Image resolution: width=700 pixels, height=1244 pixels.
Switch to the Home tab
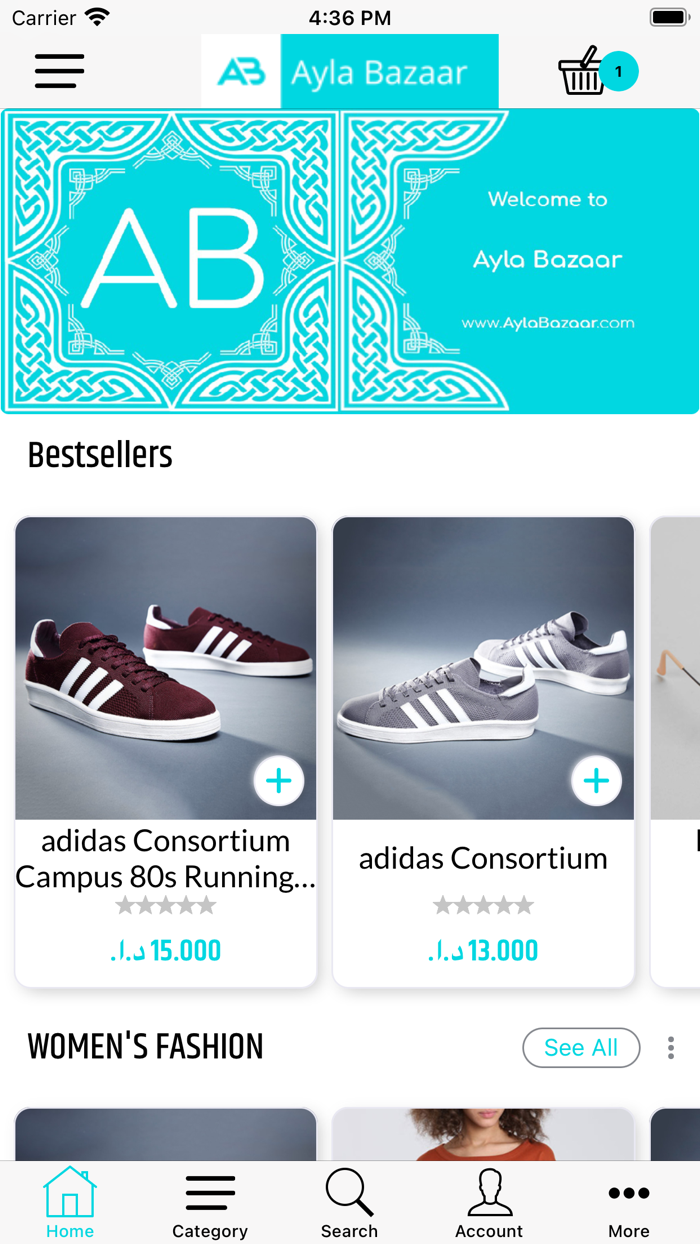point(70,1203)
